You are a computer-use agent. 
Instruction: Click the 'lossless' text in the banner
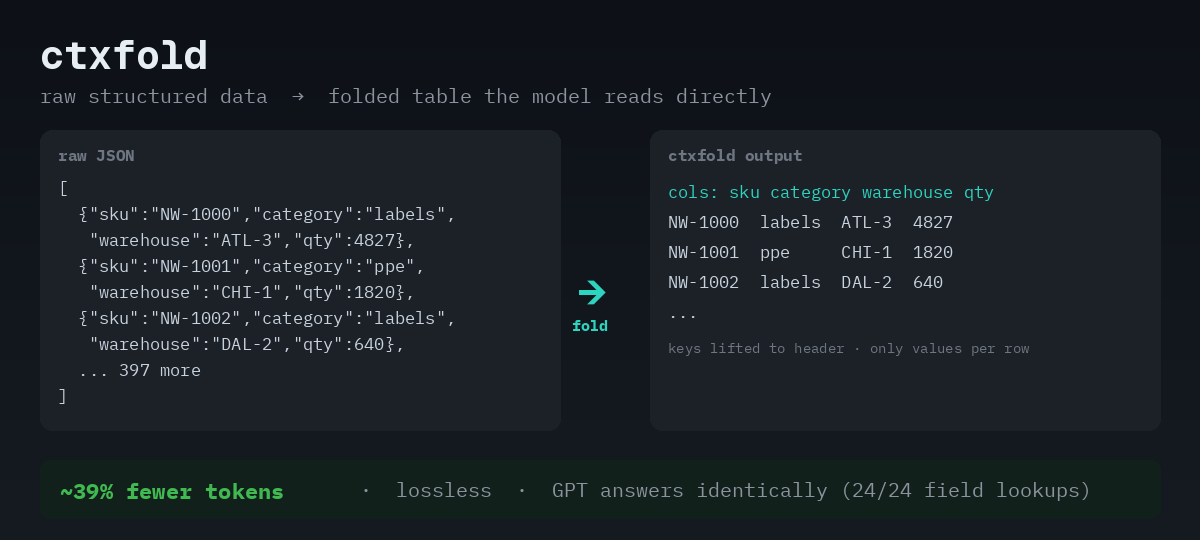tap(444, 490)
